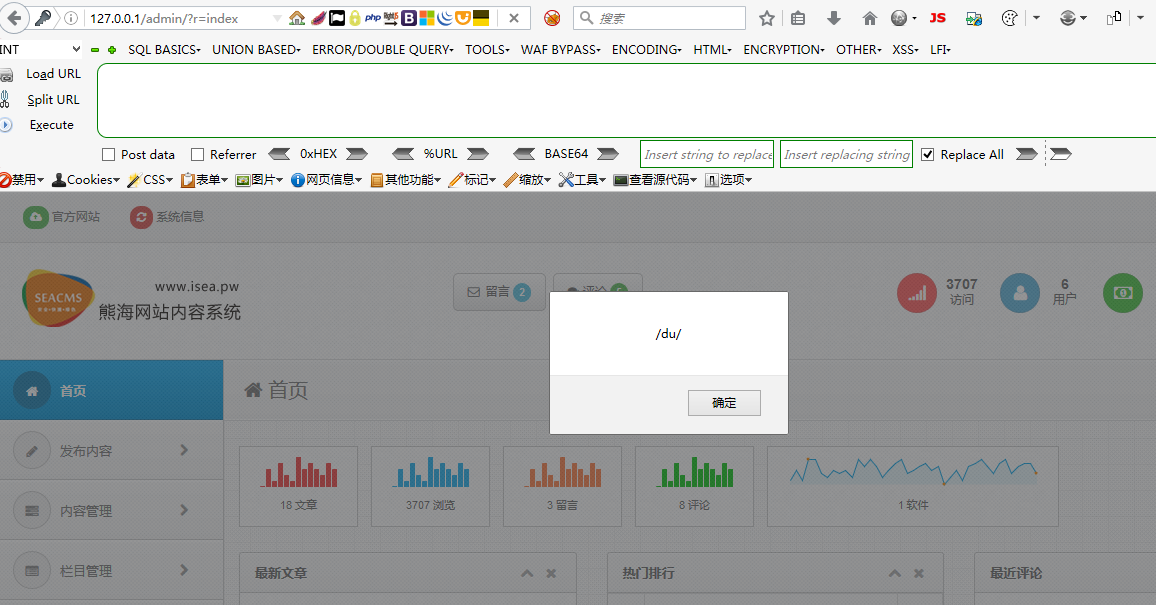Encode with the right arrow after BASE64
Viewport: 1156px width, 605px height.
pyautogui.click(x=607, y=154)
